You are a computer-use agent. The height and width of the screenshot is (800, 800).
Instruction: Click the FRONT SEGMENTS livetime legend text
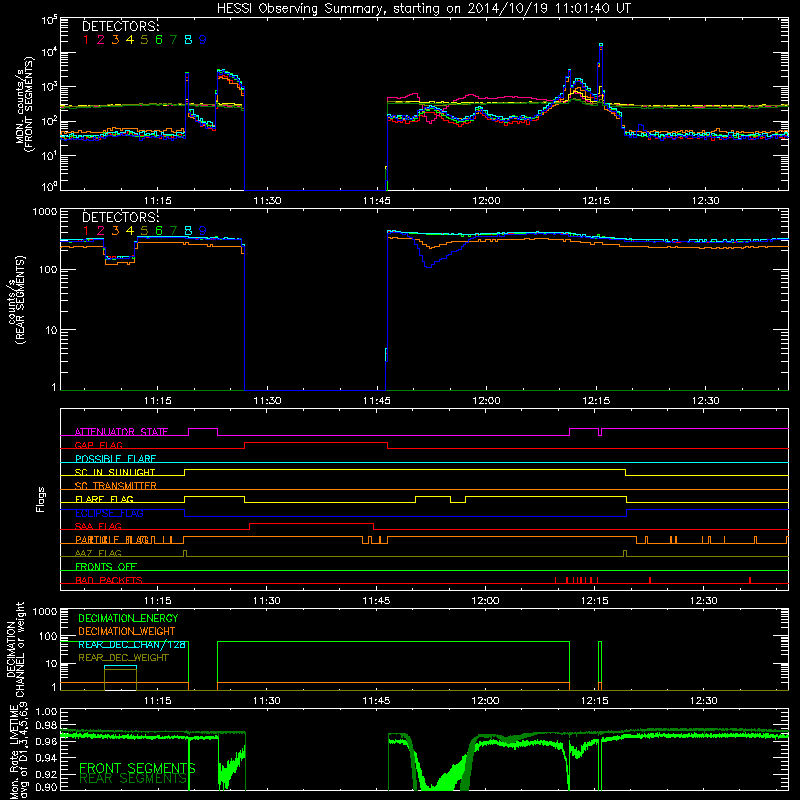[137, 768]
